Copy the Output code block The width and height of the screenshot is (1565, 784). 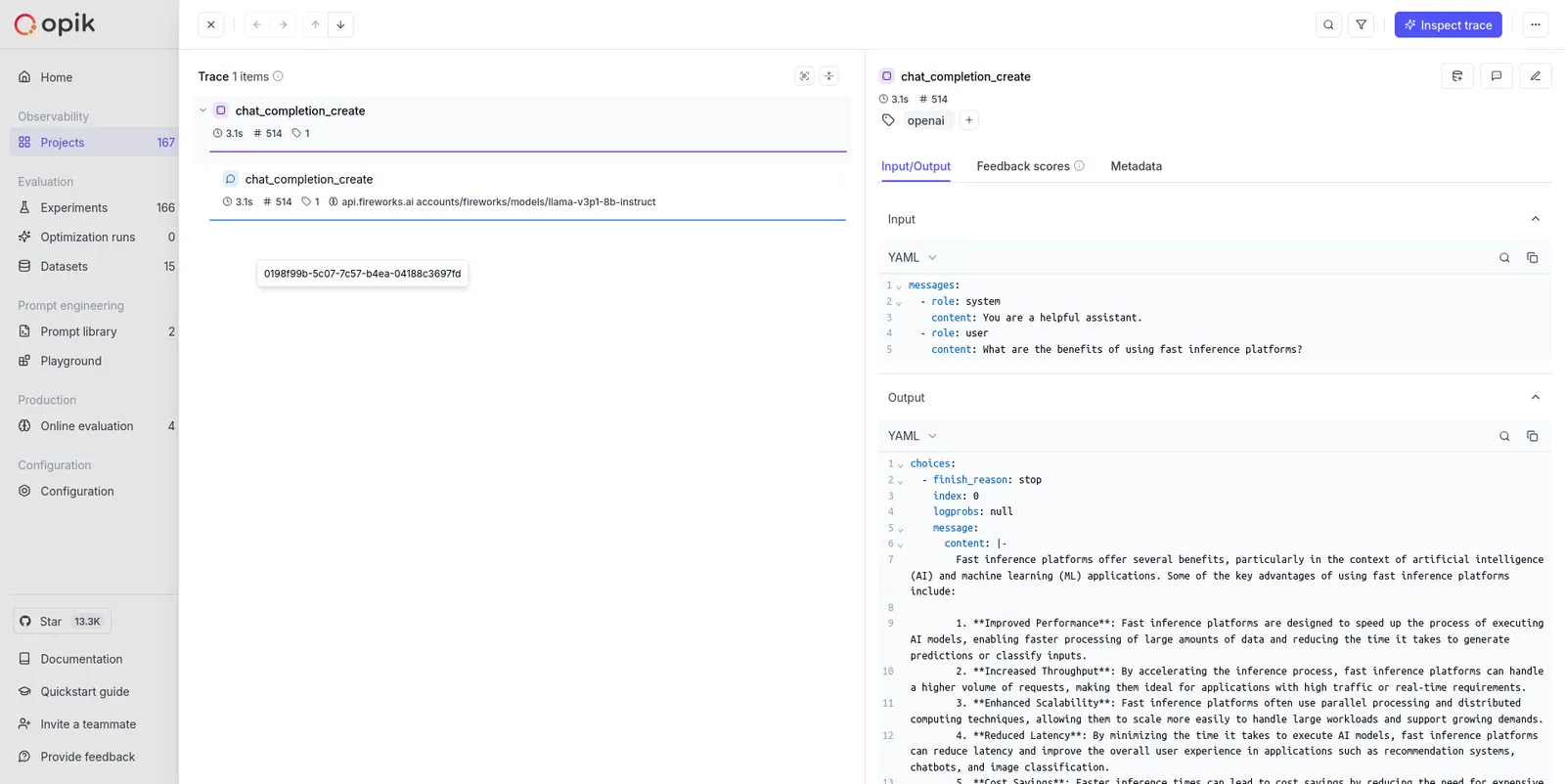(1532, 436)
